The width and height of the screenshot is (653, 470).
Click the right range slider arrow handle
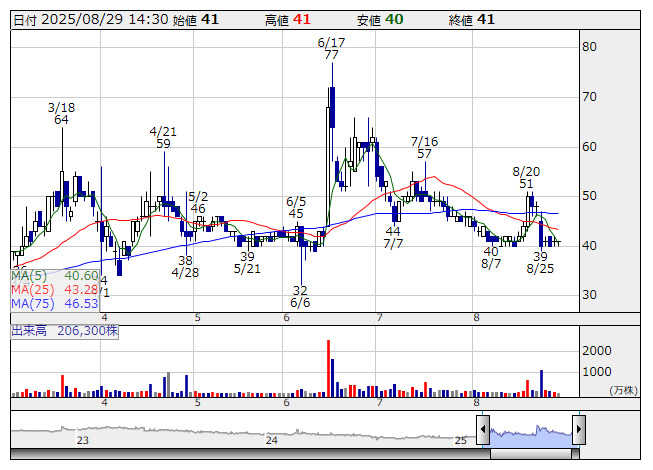pyautogui.click(x=579, y=429)
